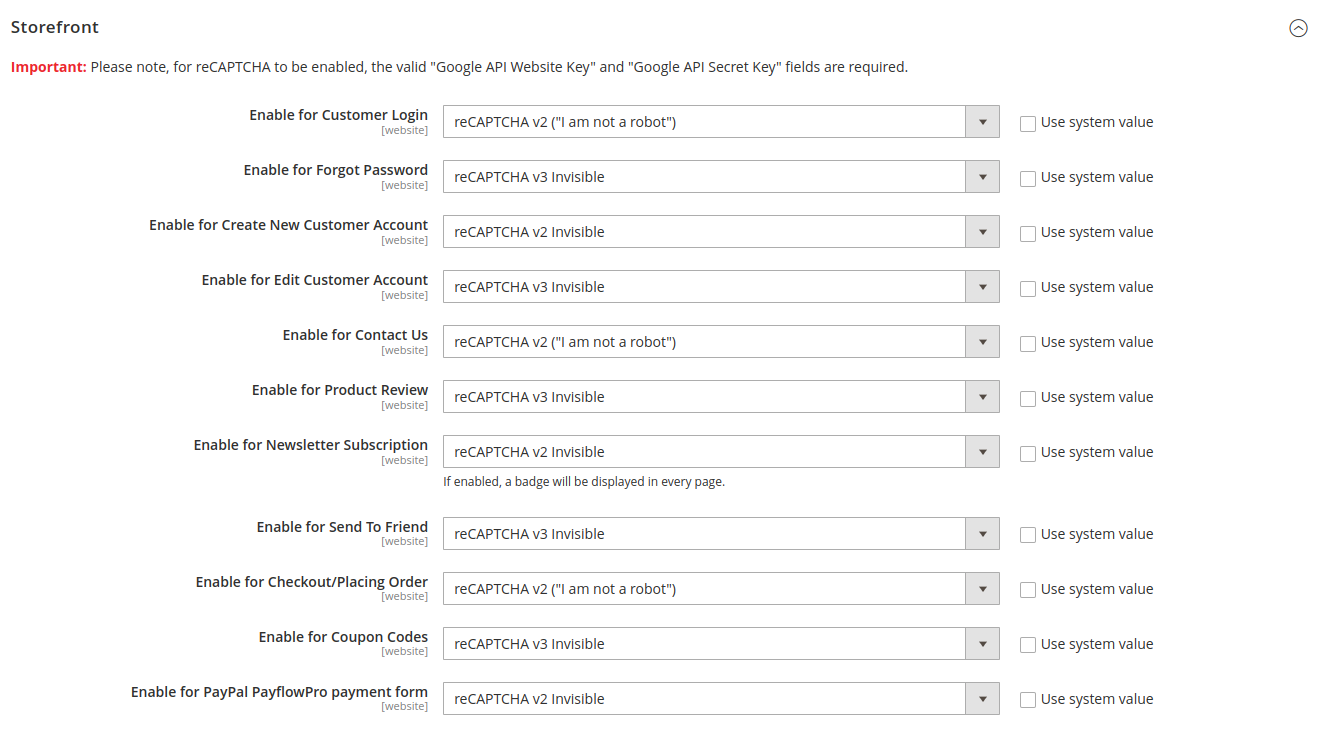Open the Enable for Customer Login dropdown

(x=721, y=122)
